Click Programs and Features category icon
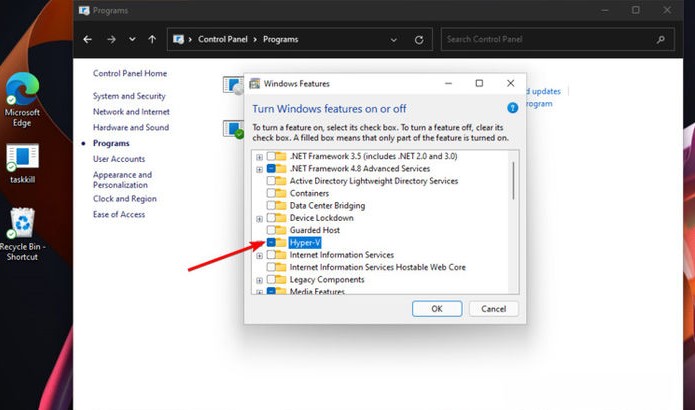Viewport: 695px width, 410px height. [233, 85]
